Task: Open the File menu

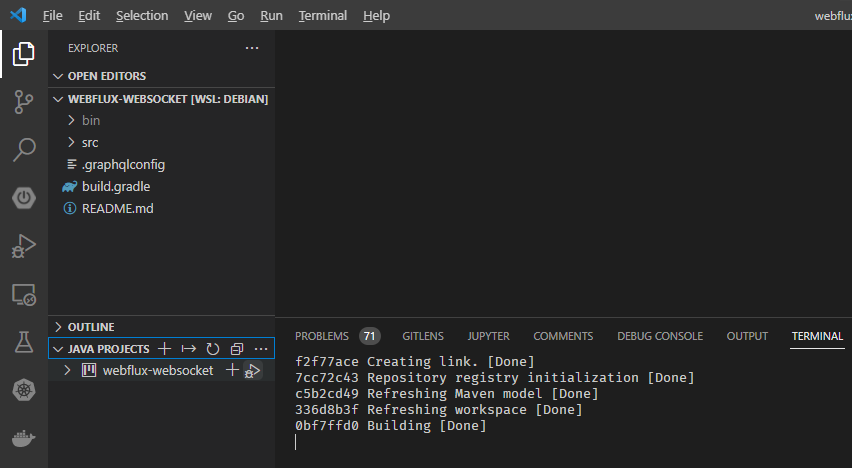Action: click(x=53, y=16)
